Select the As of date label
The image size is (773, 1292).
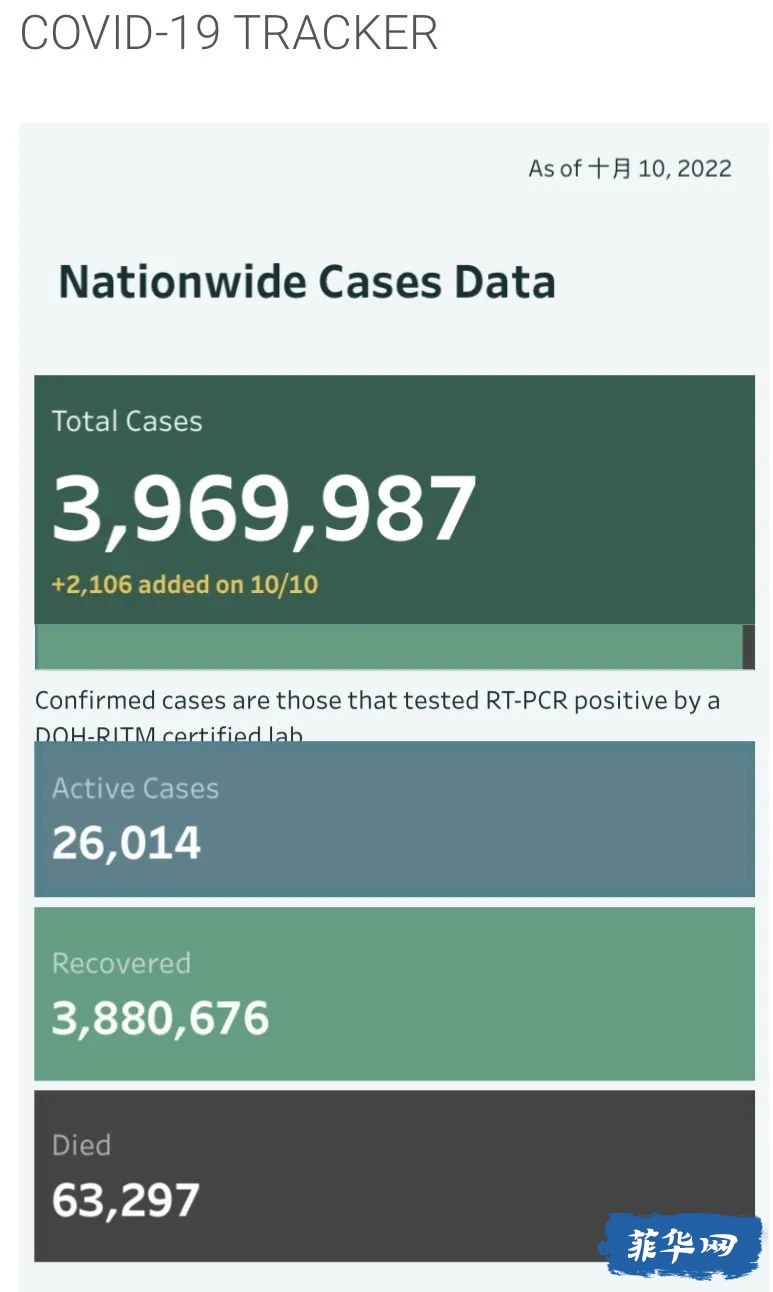pos(630,168)
